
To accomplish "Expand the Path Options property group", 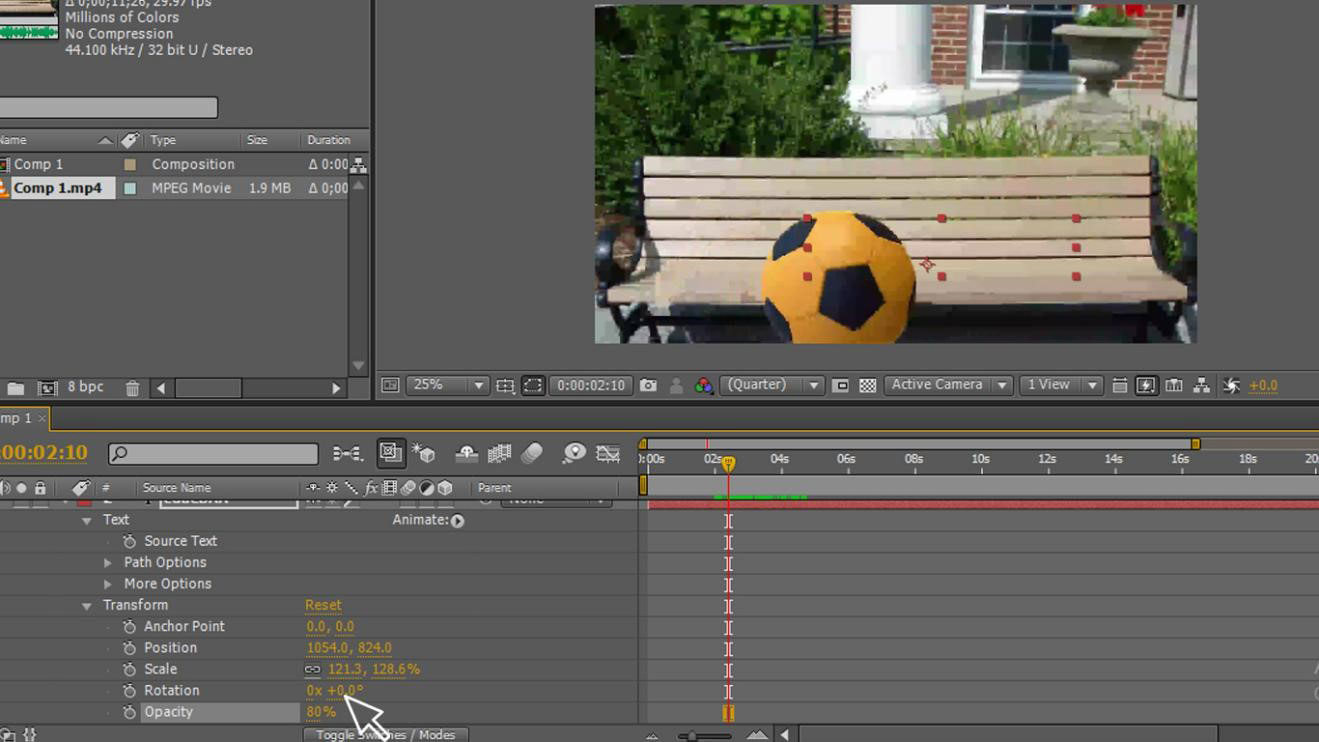I will click(108, 563).
